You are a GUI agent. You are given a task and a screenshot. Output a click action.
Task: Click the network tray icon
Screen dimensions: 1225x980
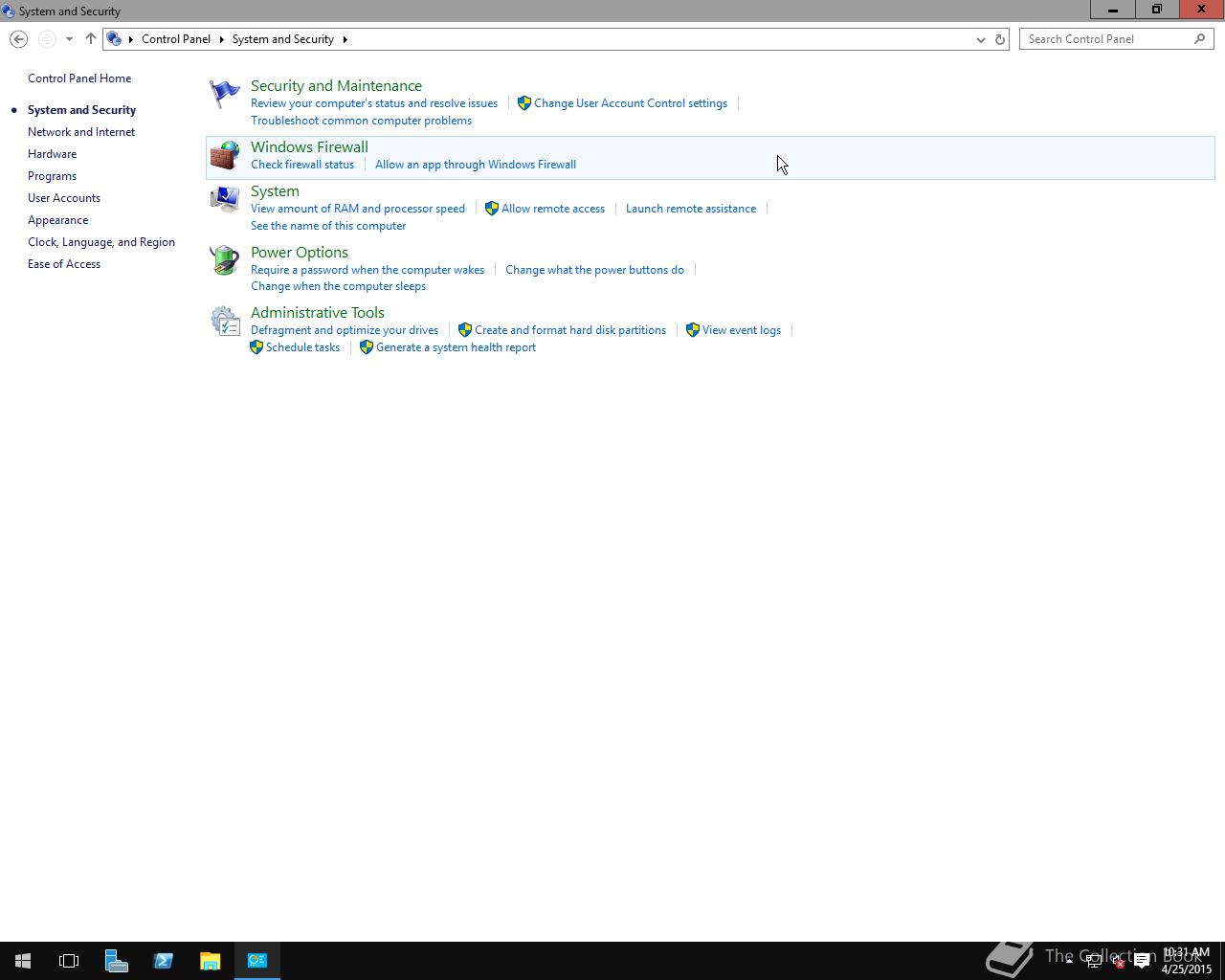1094,961
